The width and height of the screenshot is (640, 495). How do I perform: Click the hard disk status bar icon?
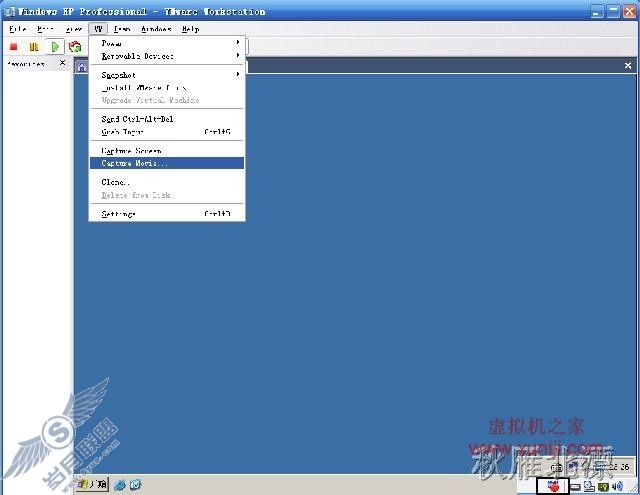coord(576,486)
